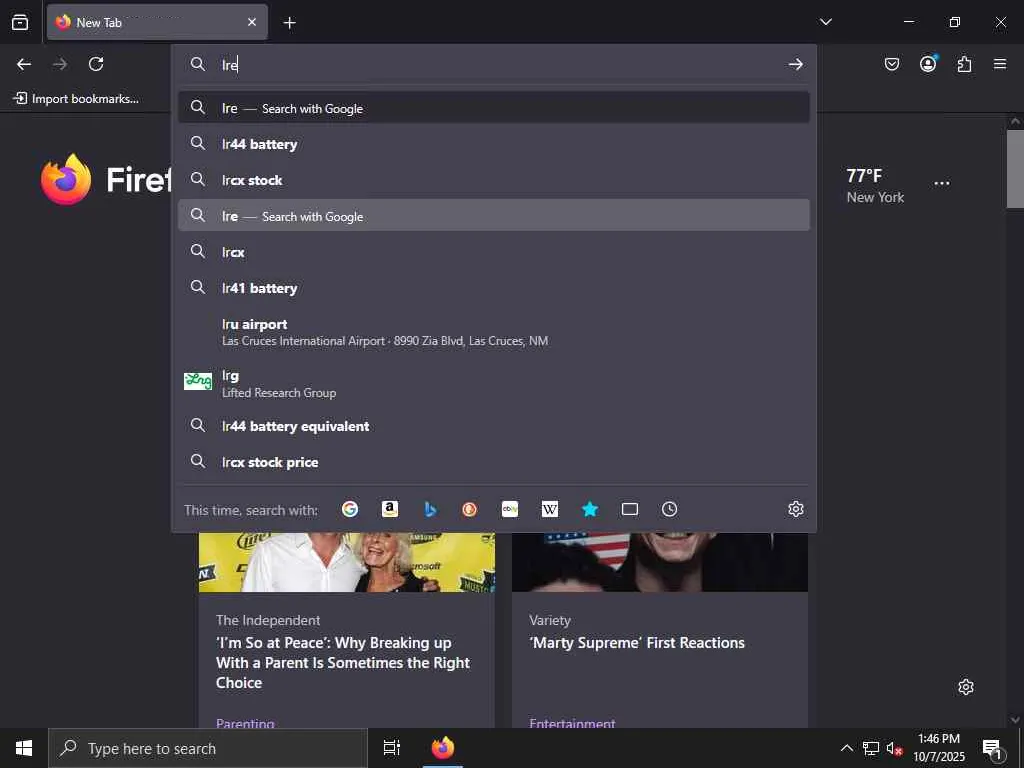Search this time with Amazon icon

point(390,509)
